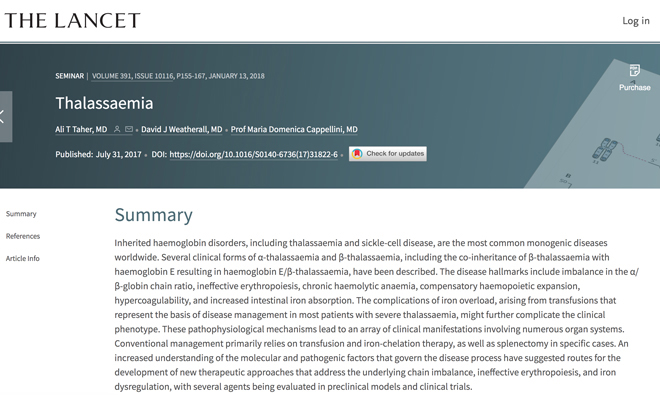Open author David J Weatherall, MD
The image size is (660, 395).
181,129
